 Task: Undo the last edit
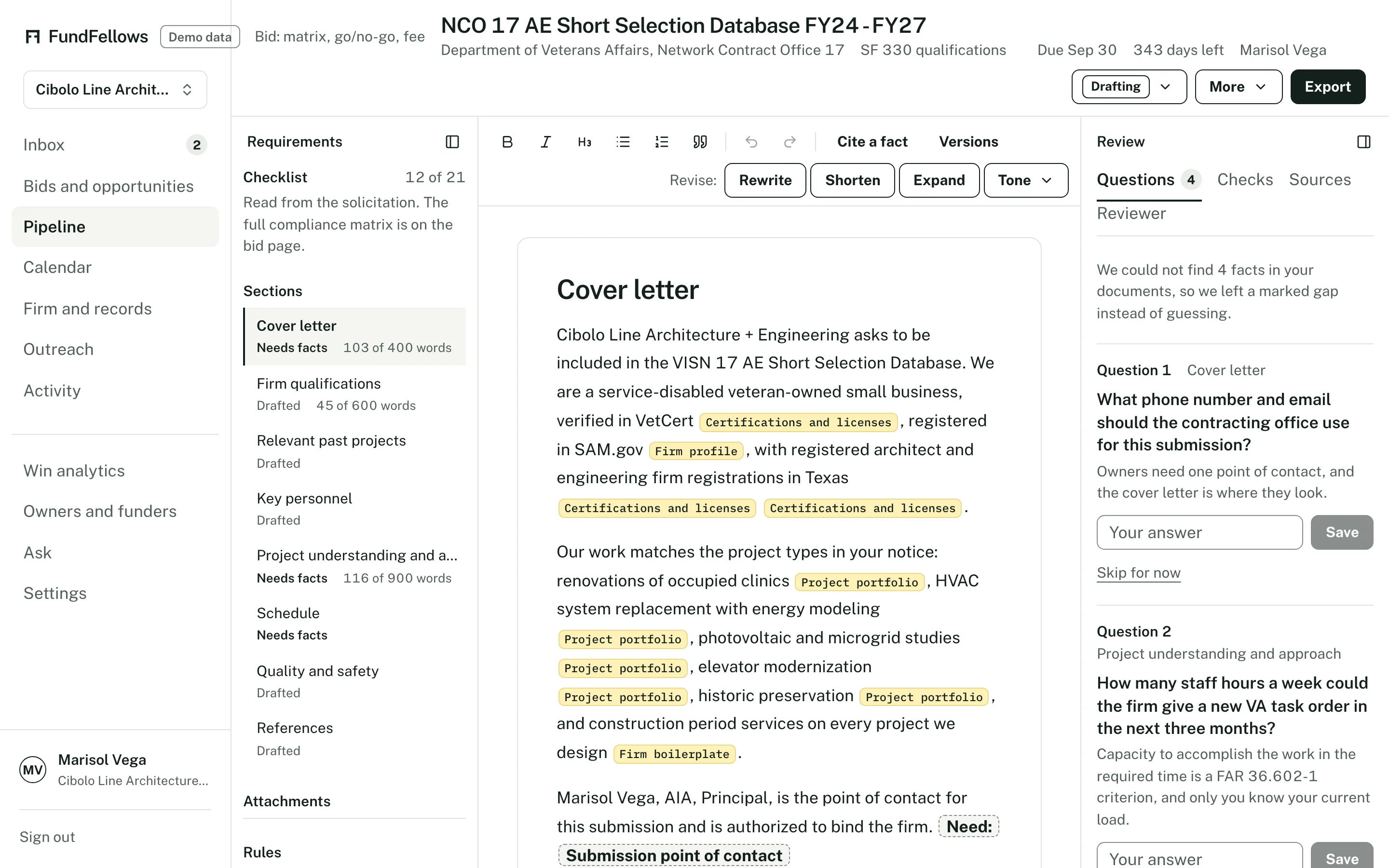[751, 142]
